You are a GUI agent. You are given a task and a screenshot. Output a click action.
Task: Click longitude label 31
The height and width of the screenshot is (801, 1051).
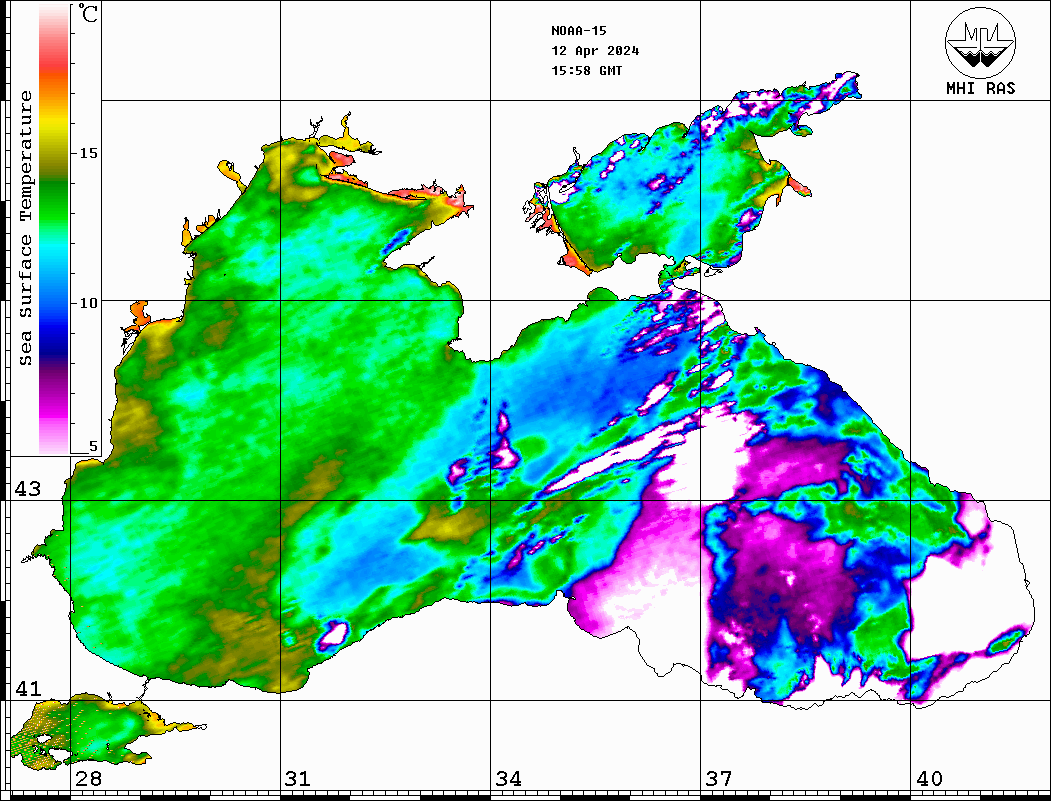[x=298, y=778]
